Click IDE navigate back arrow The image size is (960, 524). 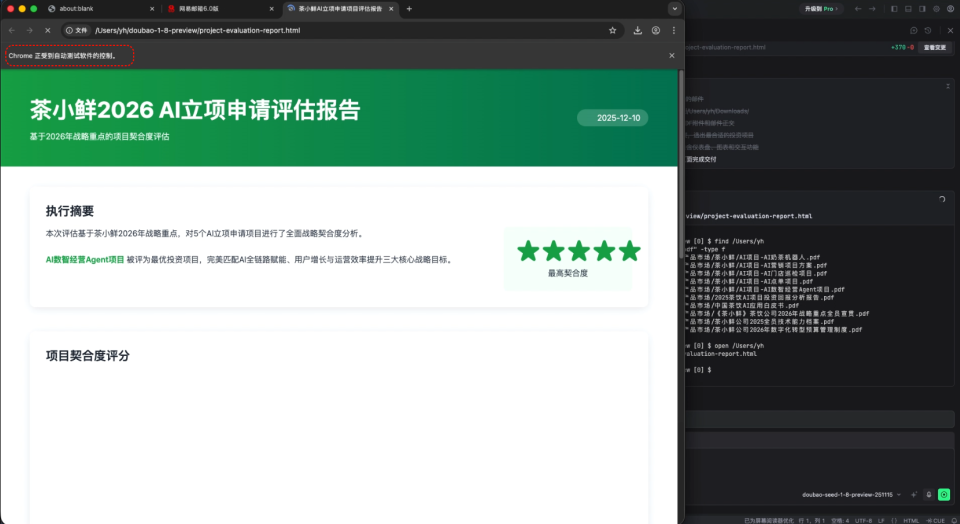coord(858,9)
